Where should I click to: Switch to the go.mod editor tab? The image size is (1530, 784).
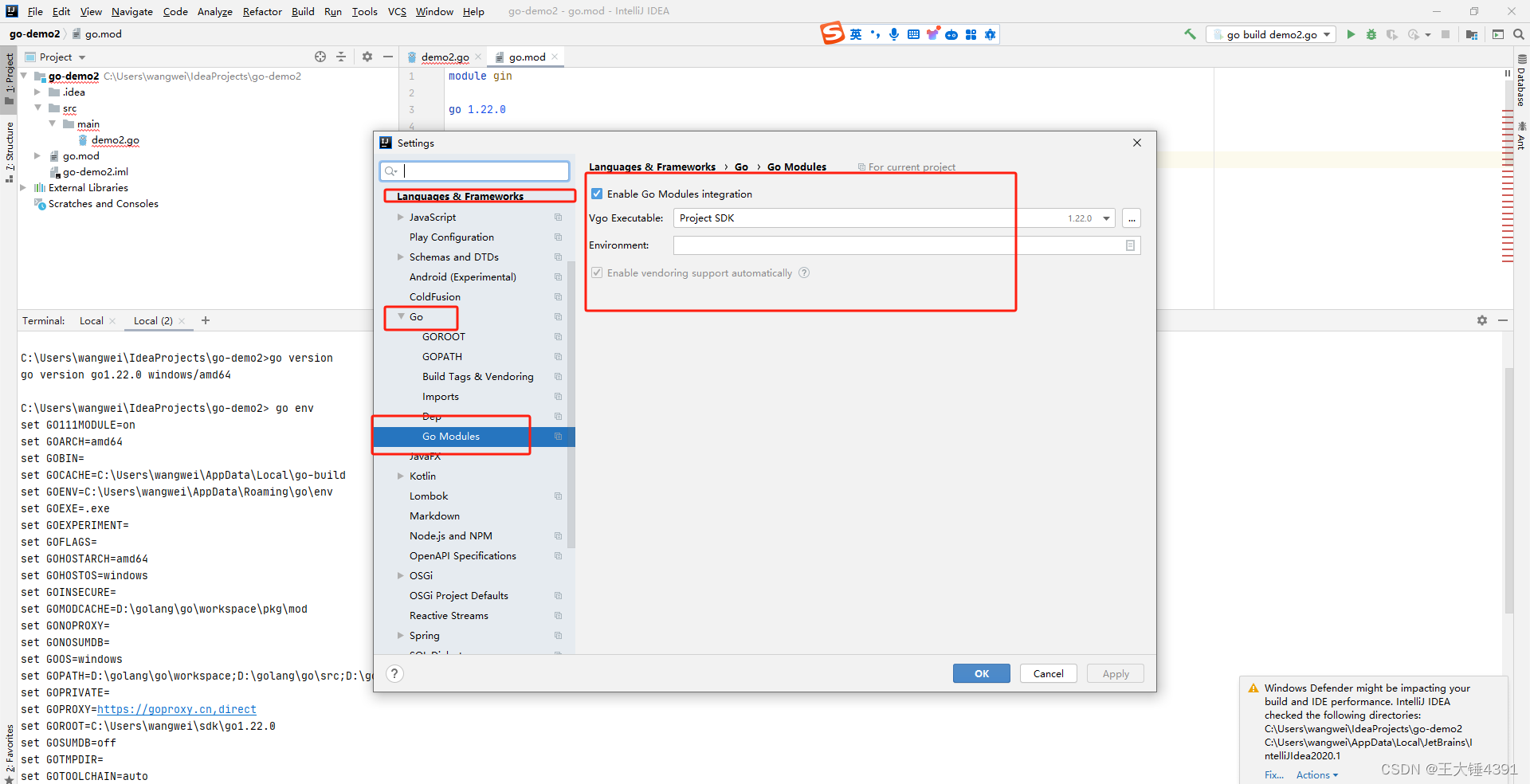point(527,57)
